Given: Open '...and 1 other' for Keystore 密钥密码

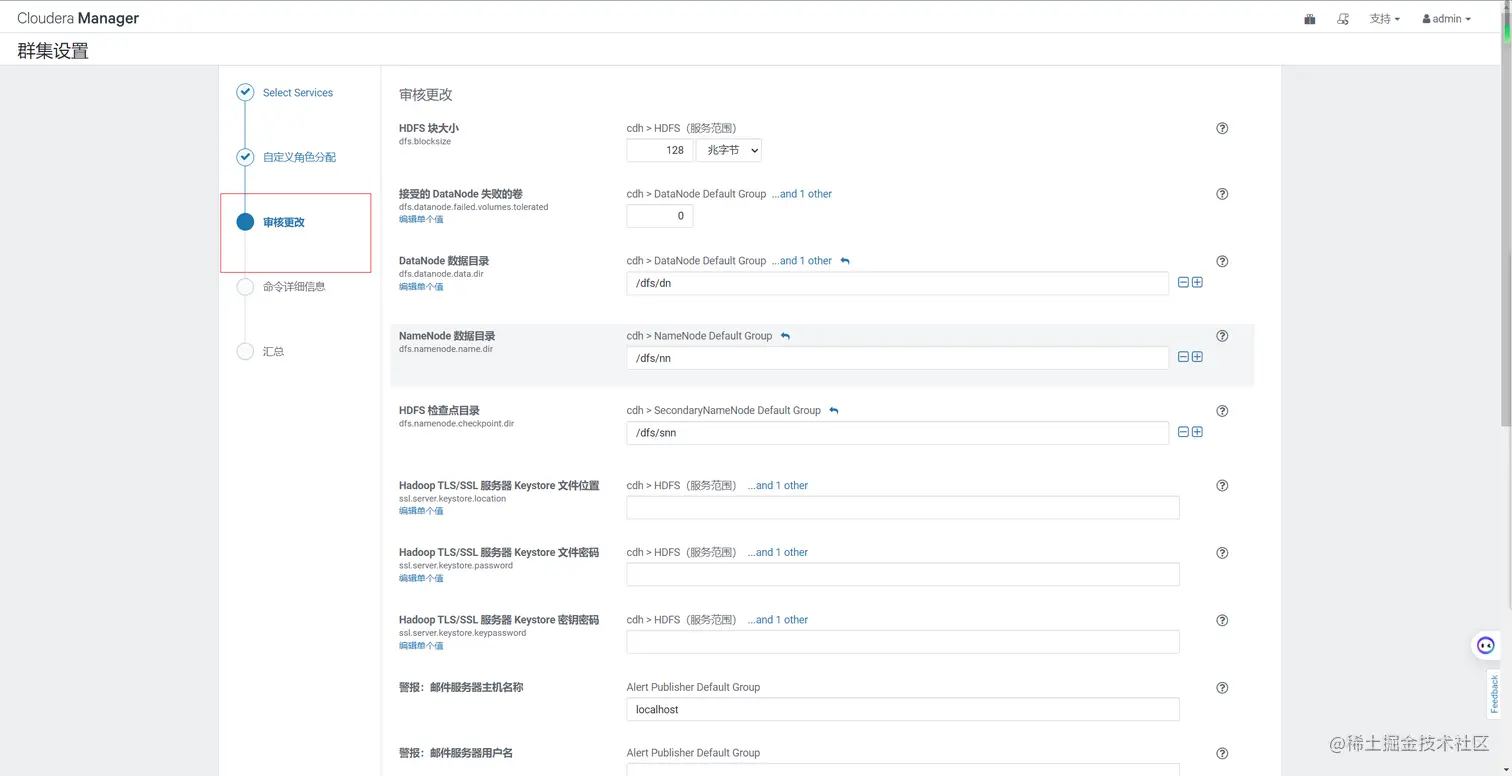Looking at the screenshot, I should pyautogui.click(x=778, y=620).
